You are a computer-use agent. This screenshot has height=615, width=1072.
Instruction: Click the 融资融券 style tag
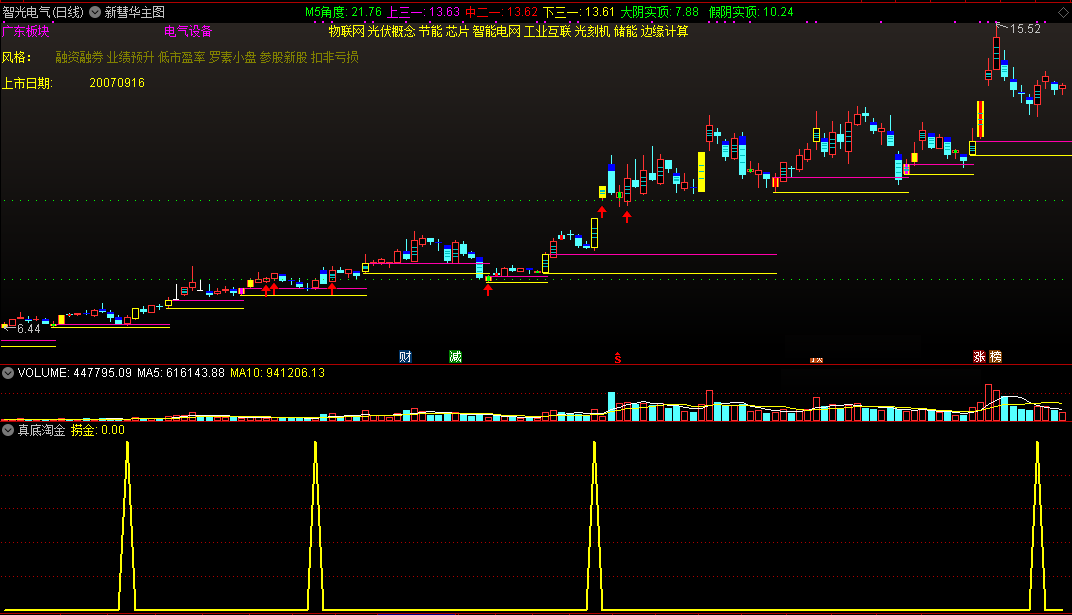(x=79, y=57)
